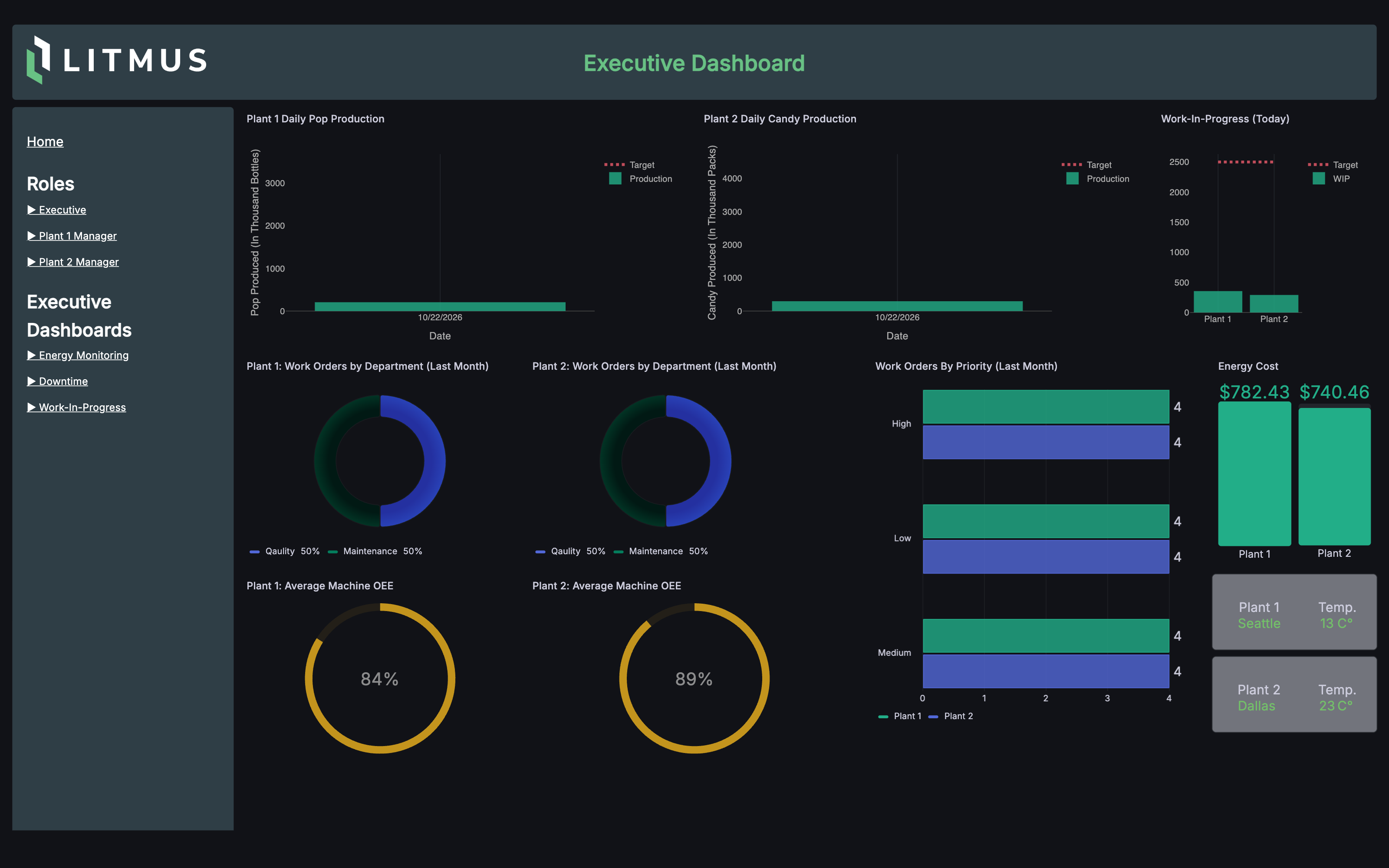Toggle Maintenance legend under Plant 1 donut
Screen dimensions: 1389x868
click(375, 551)
